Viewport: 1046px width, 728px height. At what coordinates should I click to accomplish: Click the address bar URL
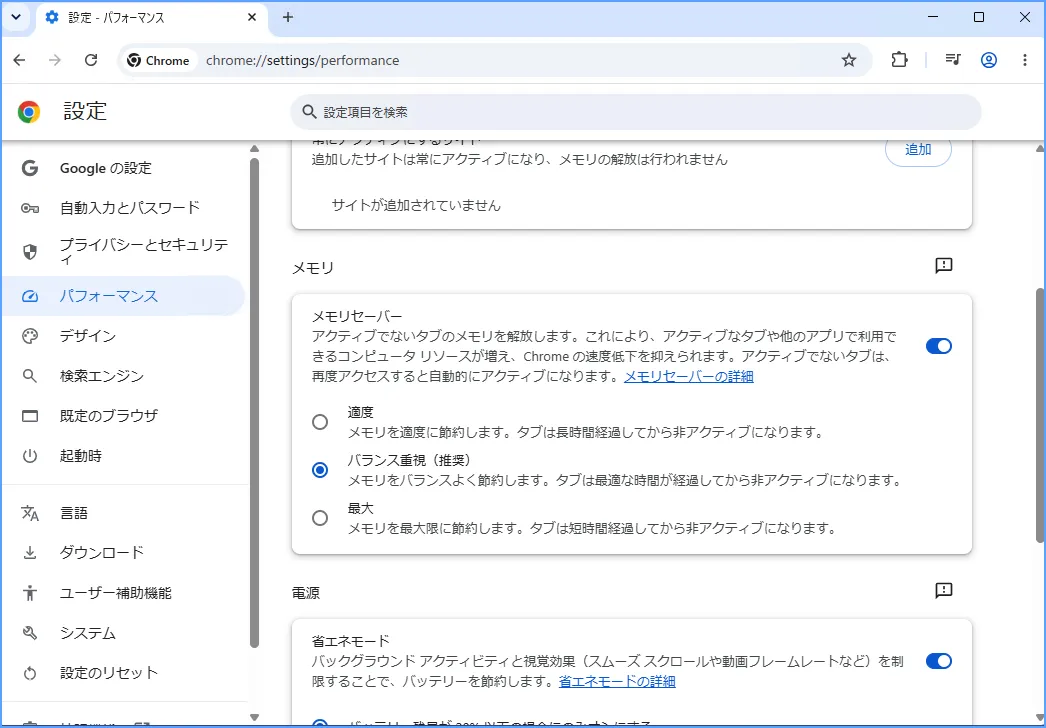303,60
